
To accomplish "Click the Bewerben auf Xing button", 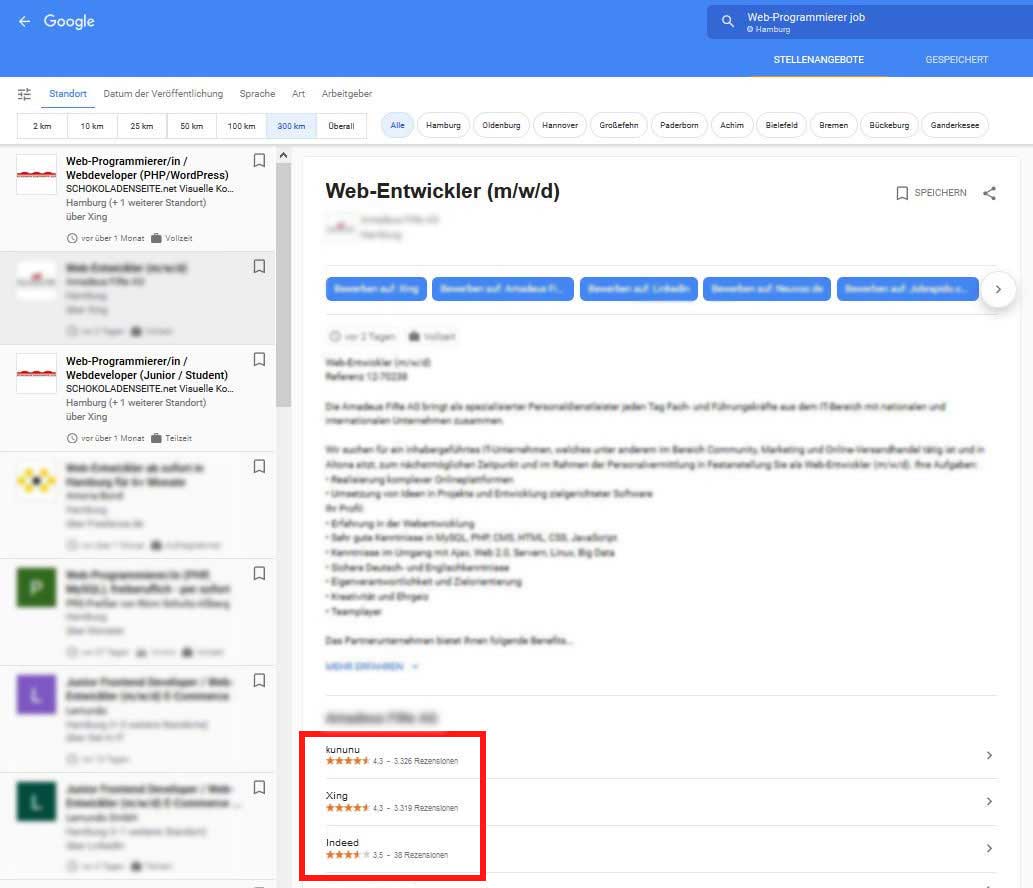I will tap(376, 288).
